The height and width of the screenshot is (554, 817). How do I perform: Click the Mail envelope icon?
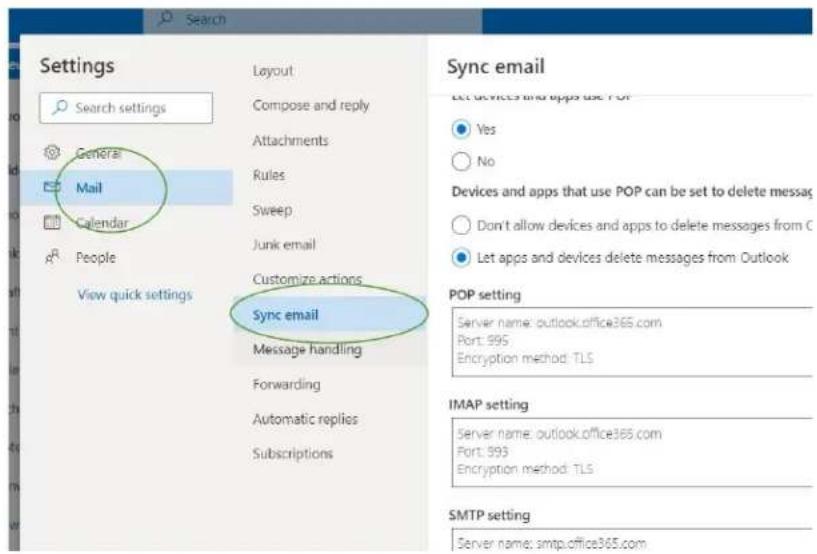pyautogui.click(x=52, y=187)
